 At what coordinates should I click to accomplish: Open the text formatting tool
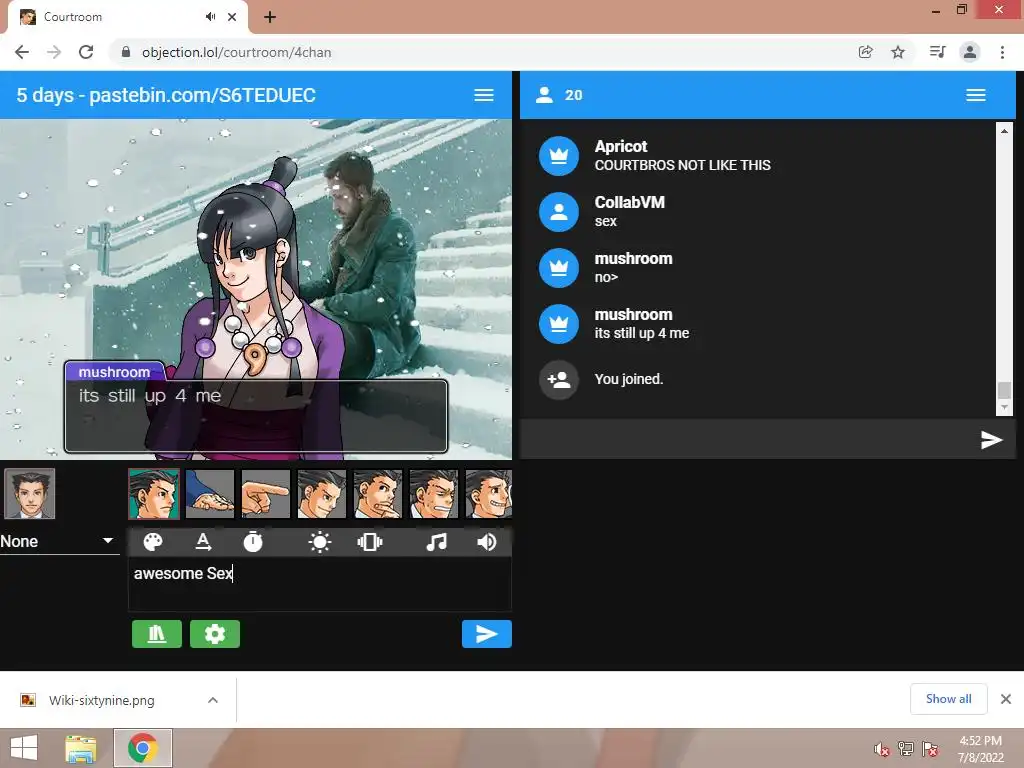[x=203, y=542]
